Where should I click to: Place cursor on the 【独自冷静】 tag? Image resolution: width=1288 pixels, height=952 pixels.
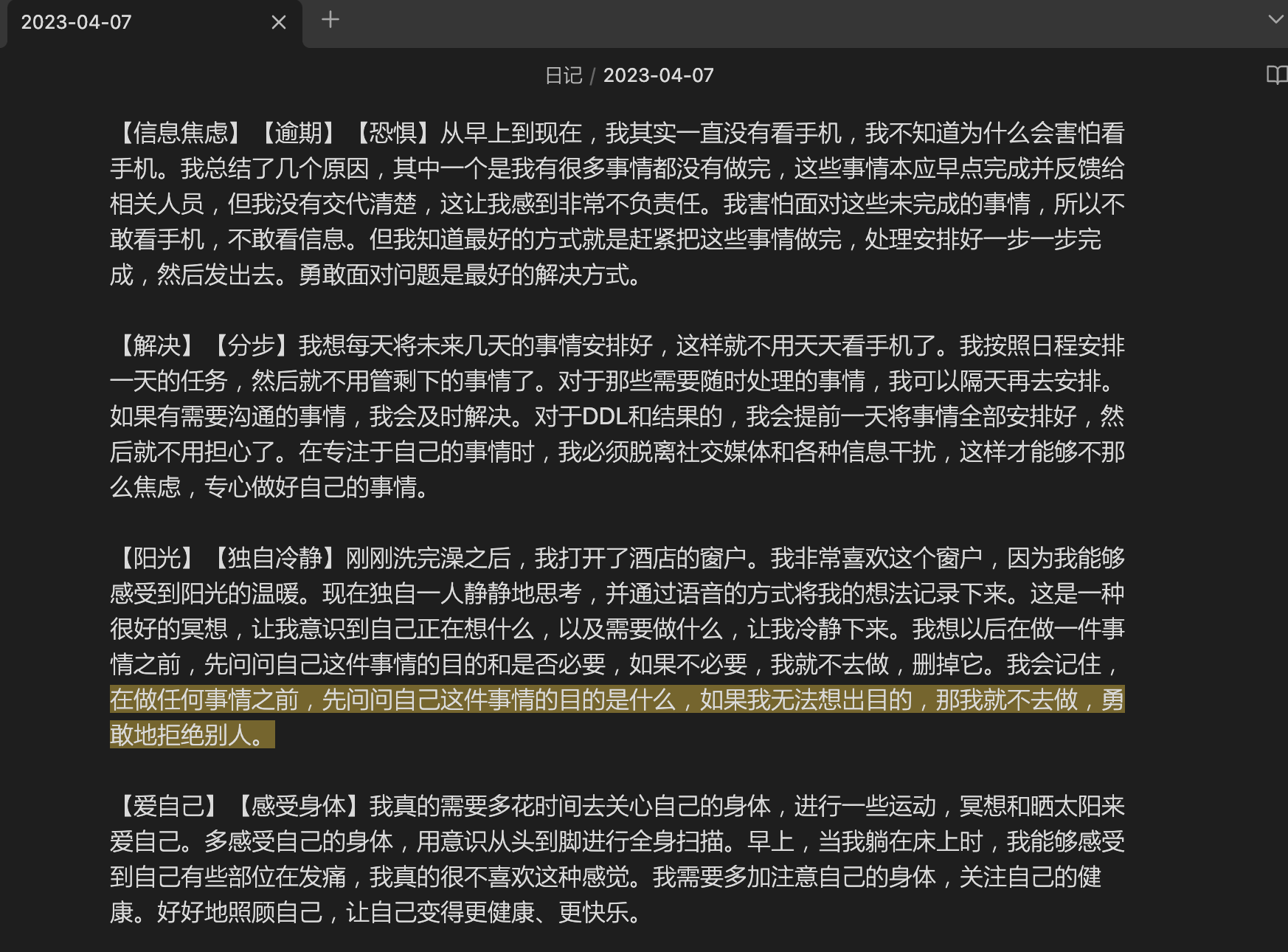(x=274, y=558)
